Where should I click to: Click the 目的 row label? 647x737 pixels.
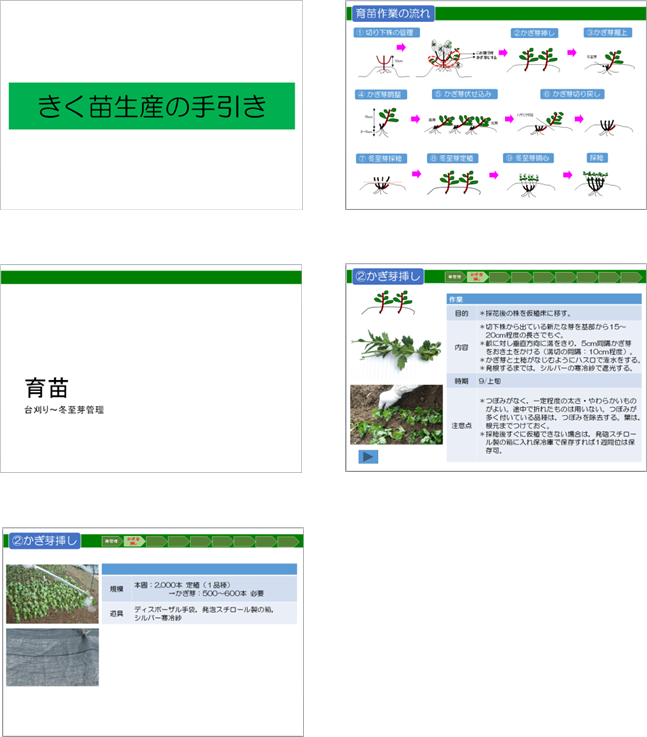[461, 313]
